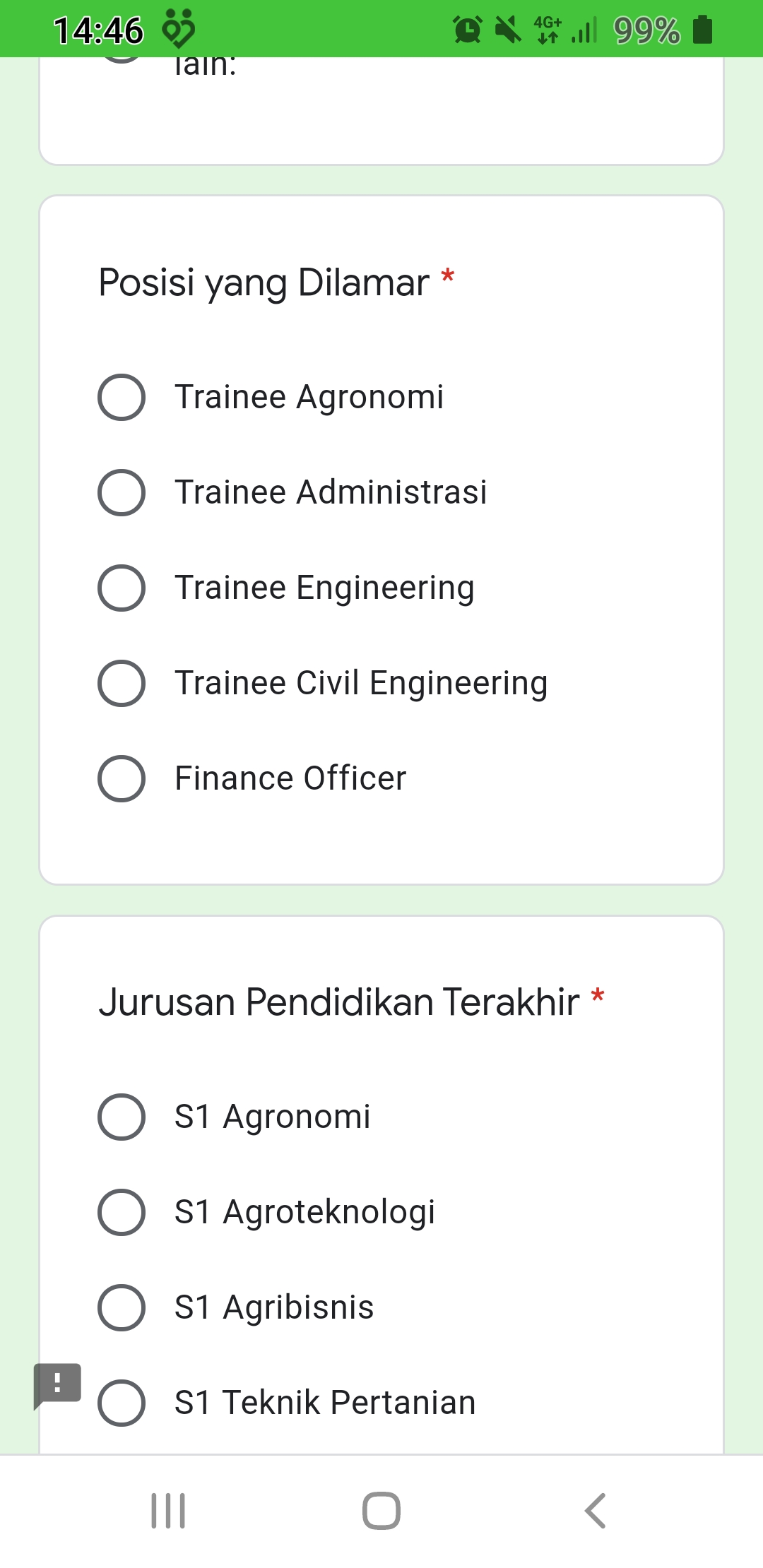763x1568 pixels.
Task: Choose the S1 Agroteknologi option
Action: click(x=122, y=1212)
